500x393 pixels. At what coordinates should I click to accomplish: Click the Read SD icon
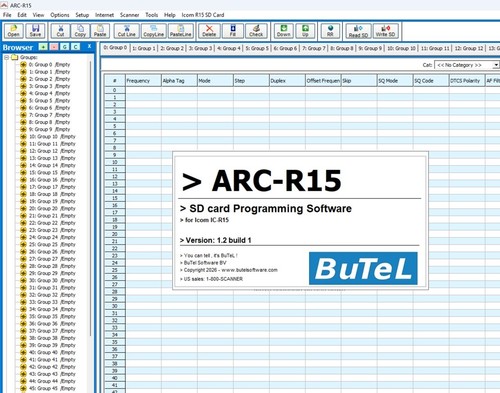[x=358, y=31]
